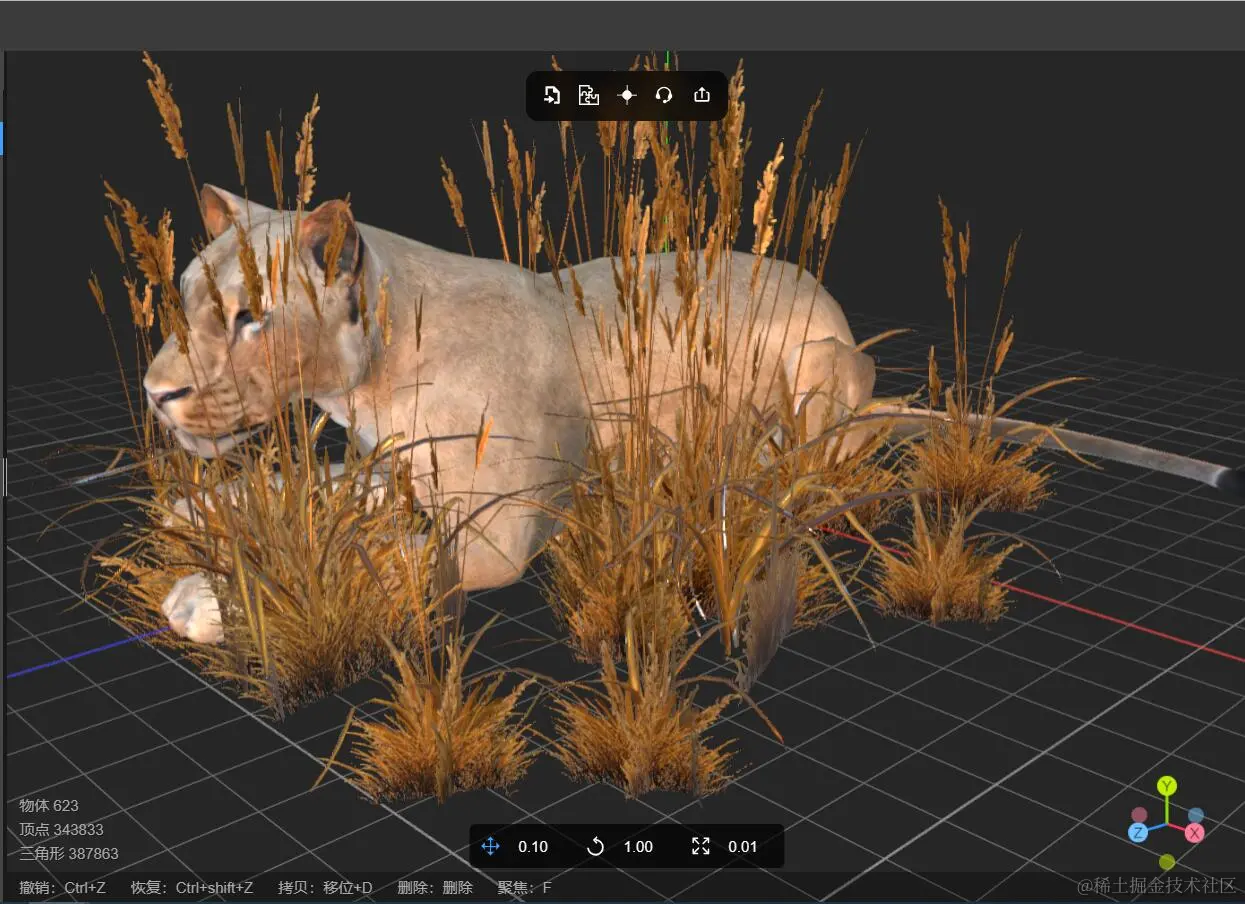Click the '恢复: Ctrl+shift+Z' shortcut hint

[192, 887]
